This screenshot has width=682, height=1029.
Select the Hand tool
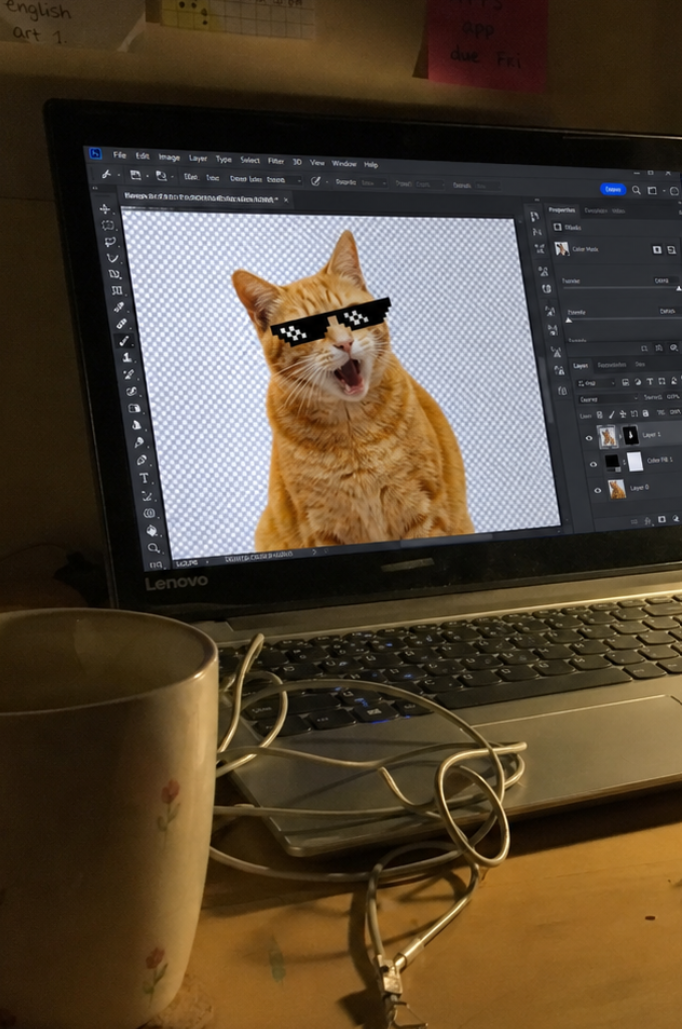pyautogui.click(x=152, y=530)
